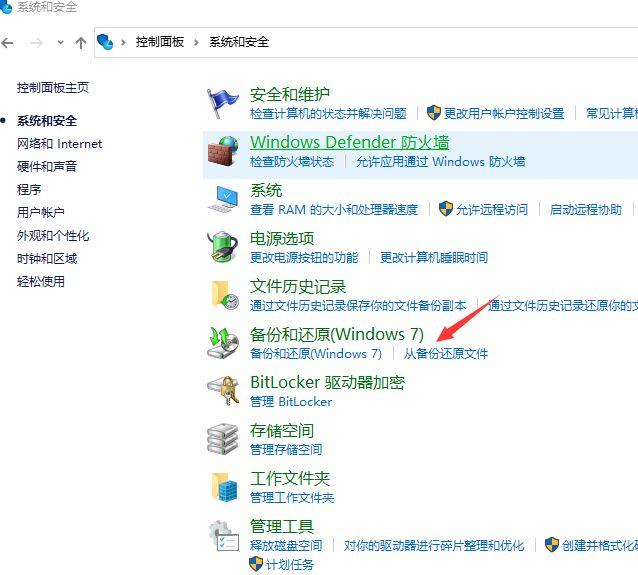Go forward with the right arrow button
Screen dimensions: 638x575
tap(36, 42)
